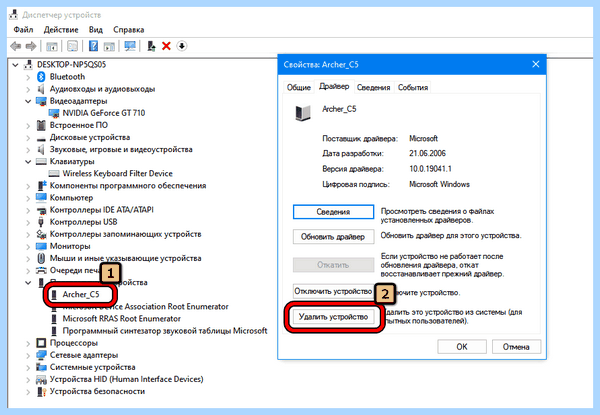Click the Дисковые устройства drive icon
Image resolution: width=600 pixels, height=415 pixels.
(41, 138)
